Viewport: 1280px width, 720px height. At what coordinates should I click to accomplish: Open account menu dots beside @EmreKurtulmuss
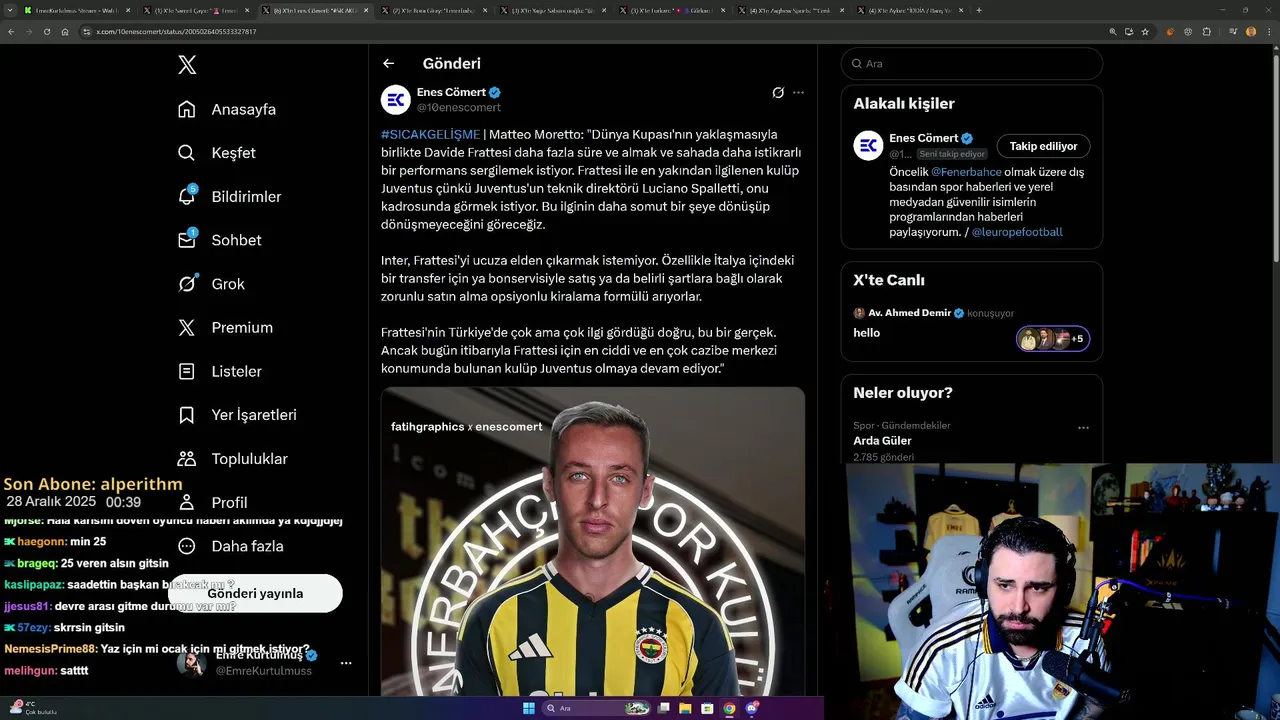346,663
